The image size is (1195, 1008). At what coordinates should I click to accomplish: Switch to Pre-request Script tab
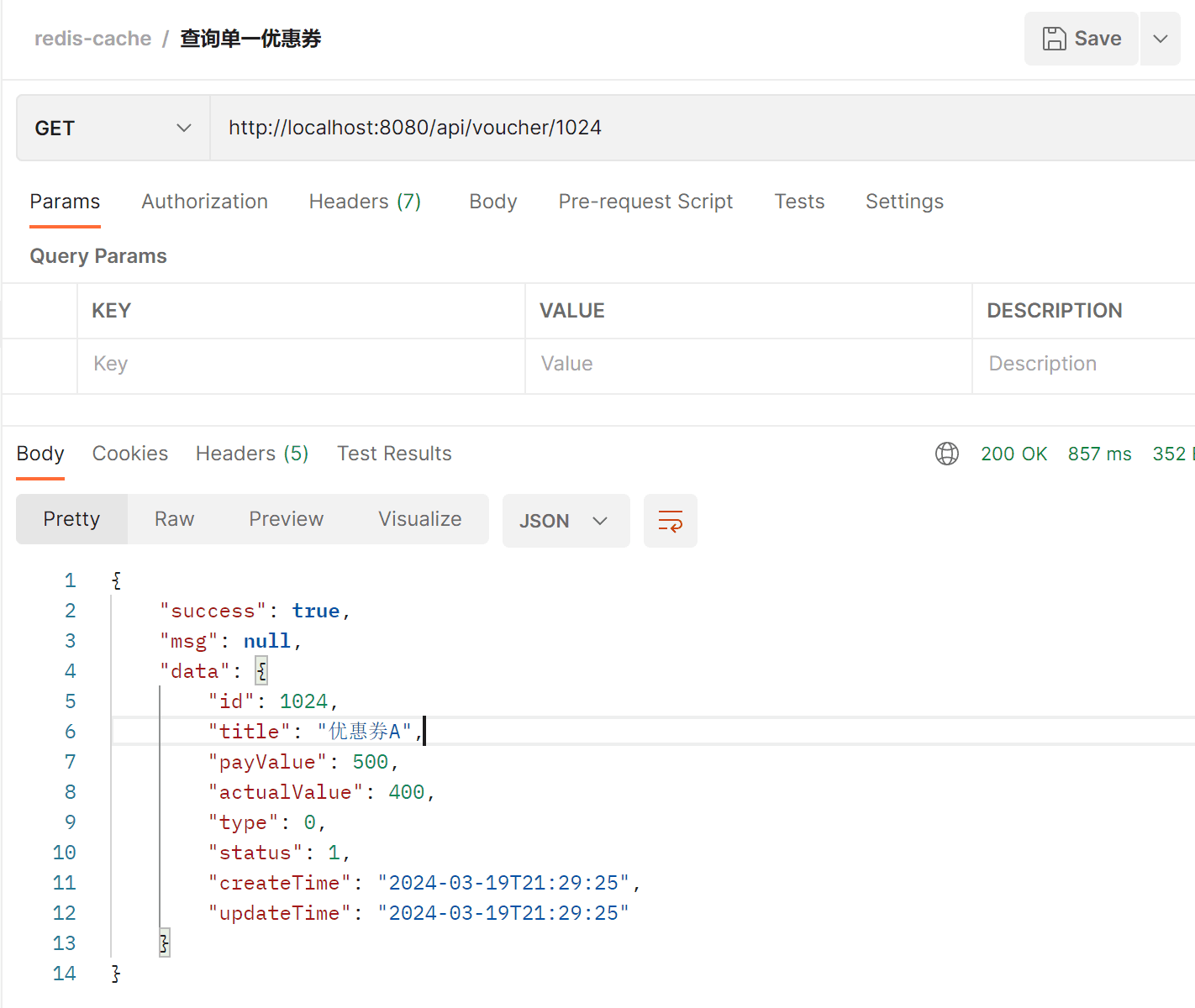click(645, 202)
